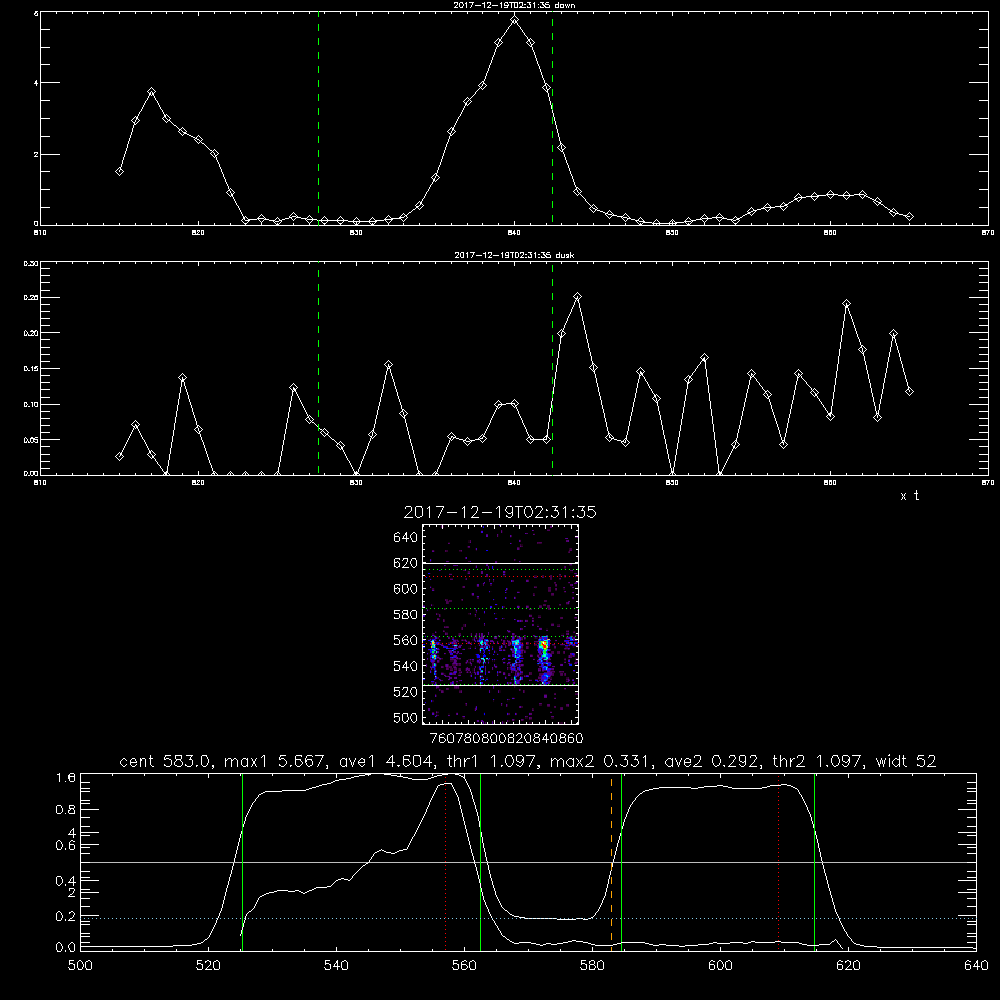Screen dimensions: 1000x1000
Task: Click the last data marker in dusk plot
Action: [x=909, y=392]
